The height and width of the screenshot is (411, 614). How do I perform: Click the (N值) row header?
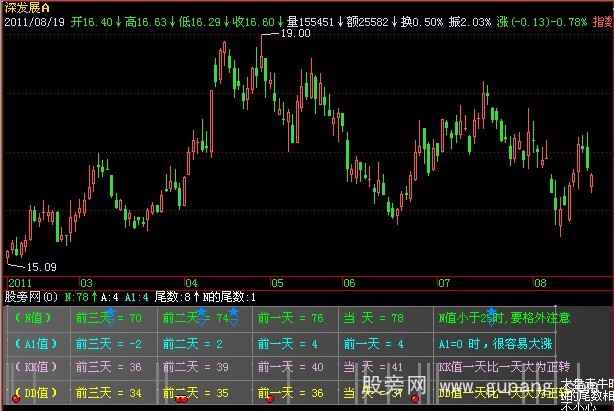coord(34,318)
